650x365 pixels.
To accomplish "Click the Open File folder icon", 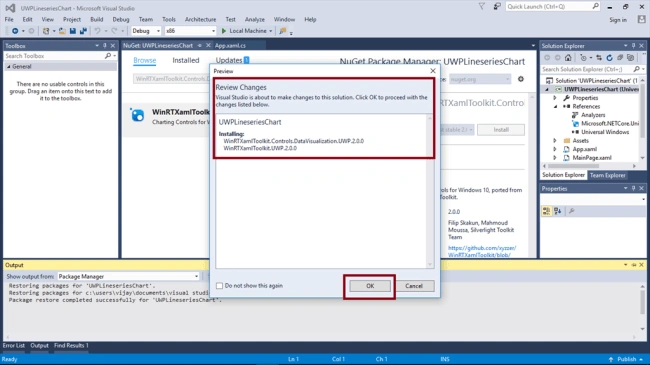I will [62, 31].
